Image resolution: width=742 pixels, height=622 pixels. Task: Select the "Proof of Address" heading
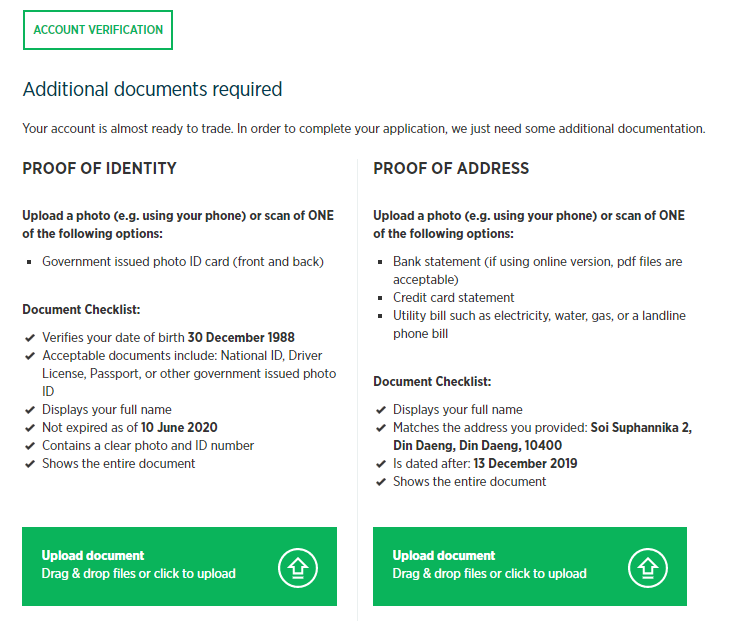(451, 169)
